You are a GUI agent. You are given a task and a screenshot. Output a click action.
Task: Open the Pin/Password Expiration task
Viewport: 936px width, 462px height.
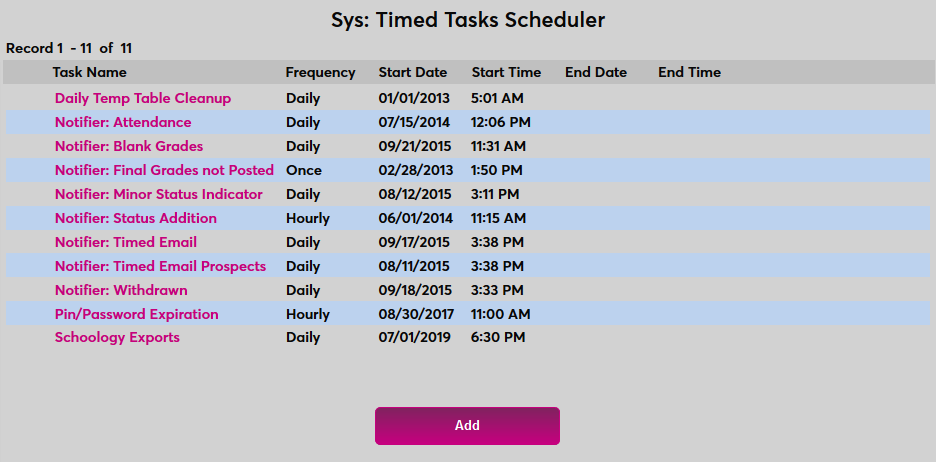coord(137,314)
